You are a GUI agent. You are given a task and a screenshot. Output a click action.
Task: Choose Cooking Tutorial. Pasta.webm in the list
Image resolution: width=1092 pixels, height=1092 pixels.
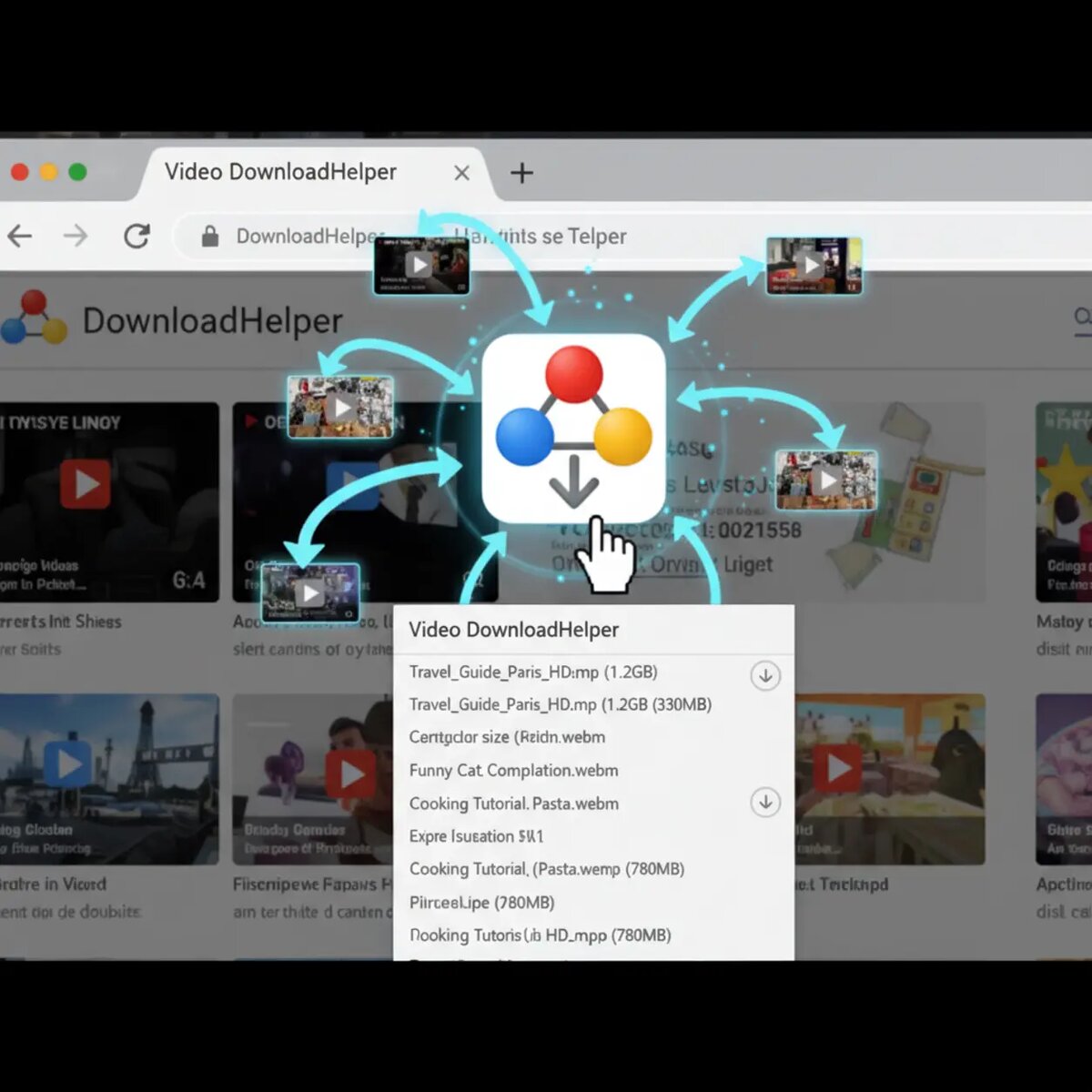click(x=513, y=804)
